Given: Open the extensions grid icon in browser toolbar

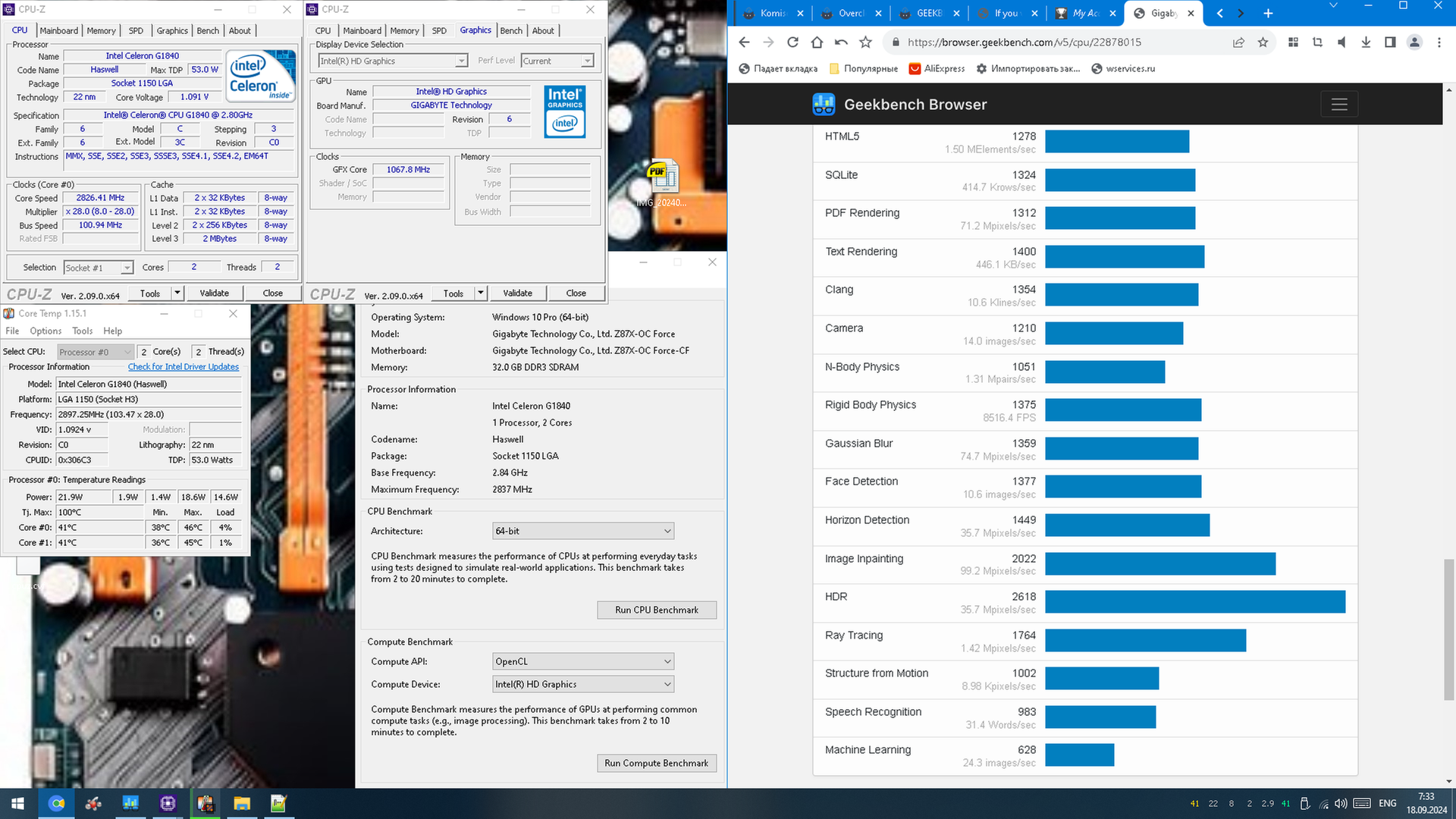Looking at the screenshot, I should click(x=1293, y=42).
